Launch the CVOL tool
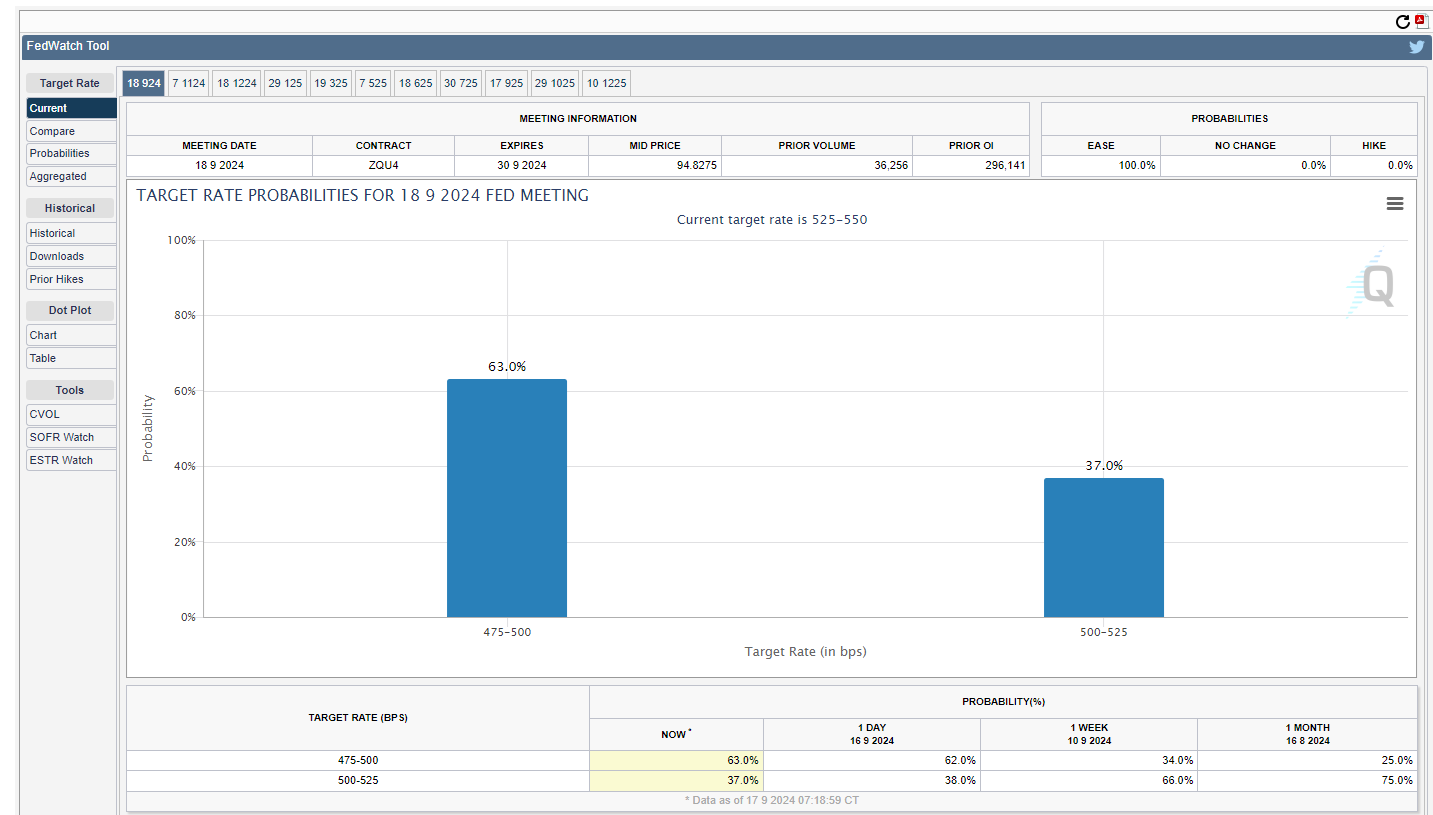1433x815 pixels. pos(71,414)
